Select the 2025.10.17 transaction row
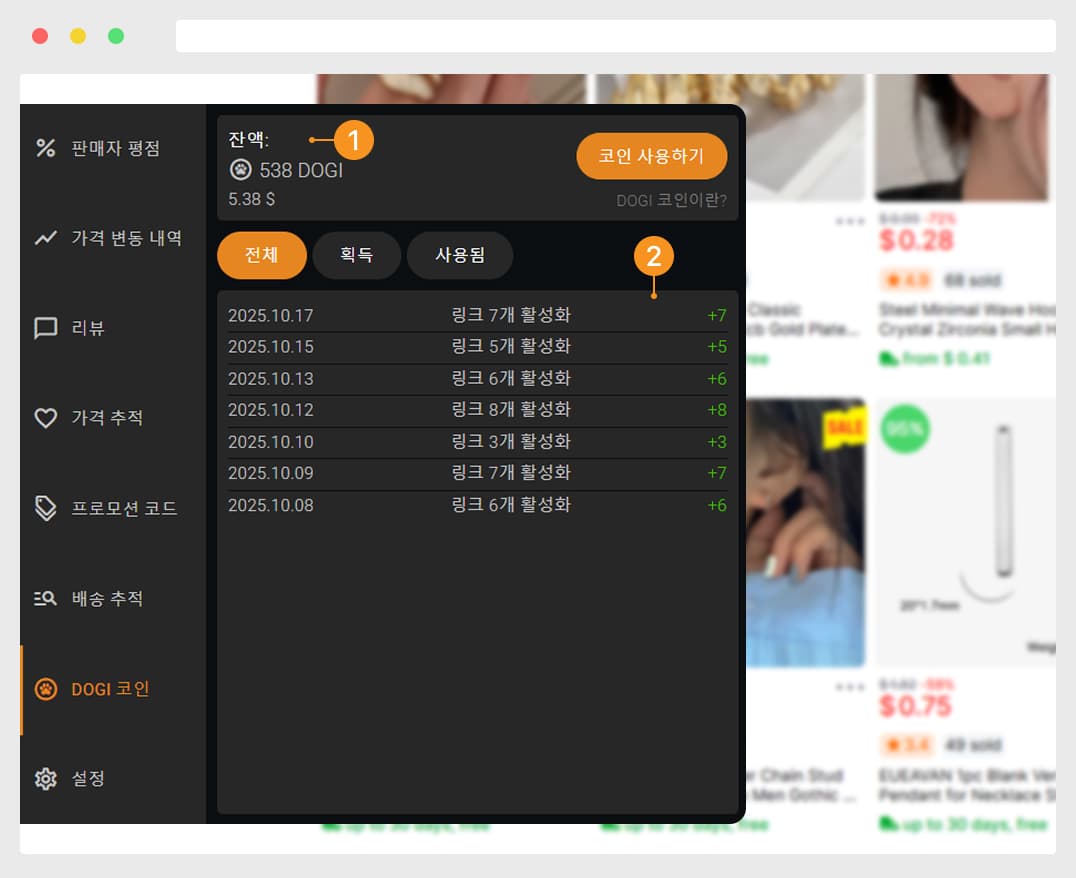 477,316
